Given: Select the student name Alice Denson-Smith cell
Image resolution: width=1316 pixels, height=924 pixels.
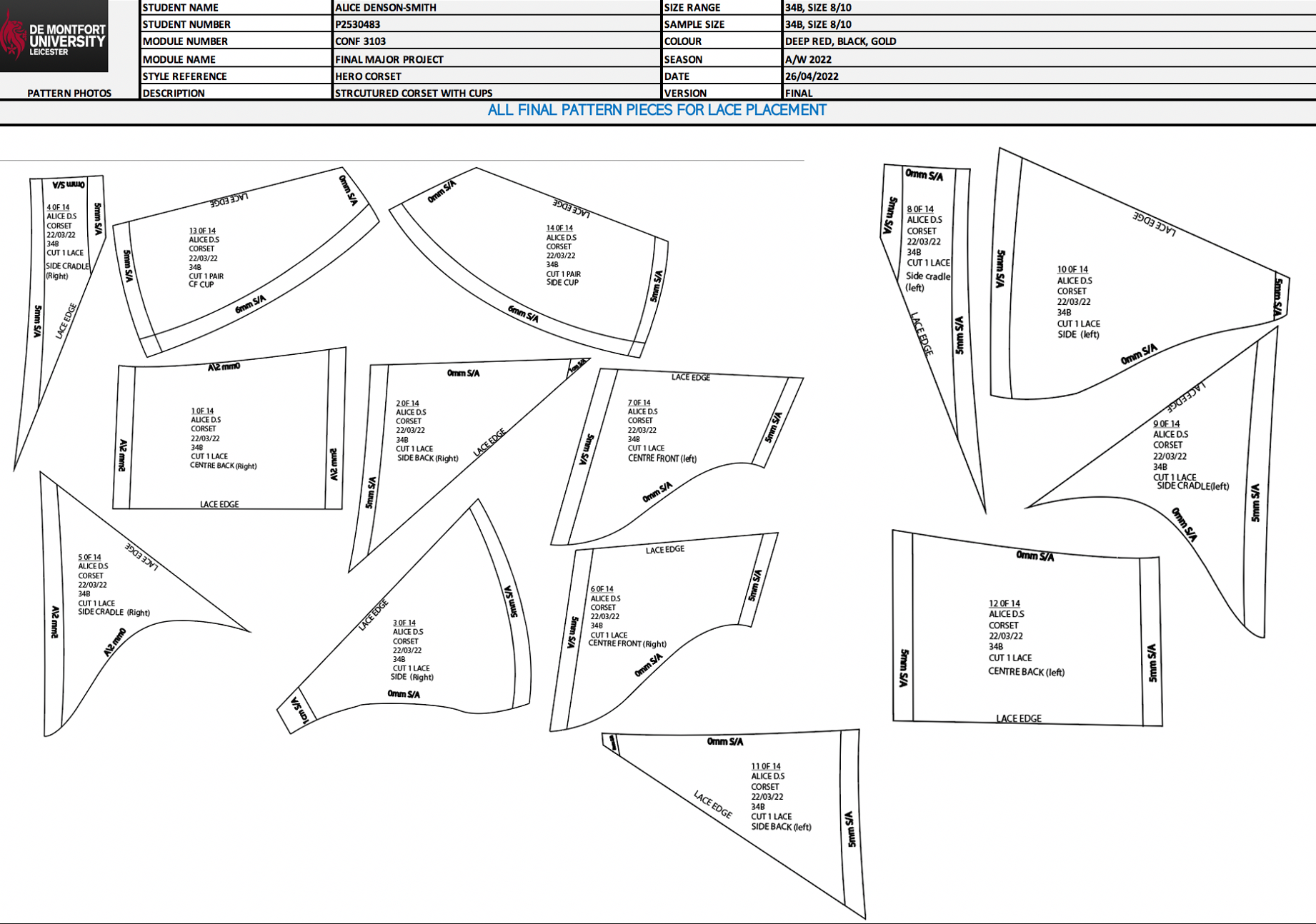Looking at the screenshot, I should [x=497, y=7].
